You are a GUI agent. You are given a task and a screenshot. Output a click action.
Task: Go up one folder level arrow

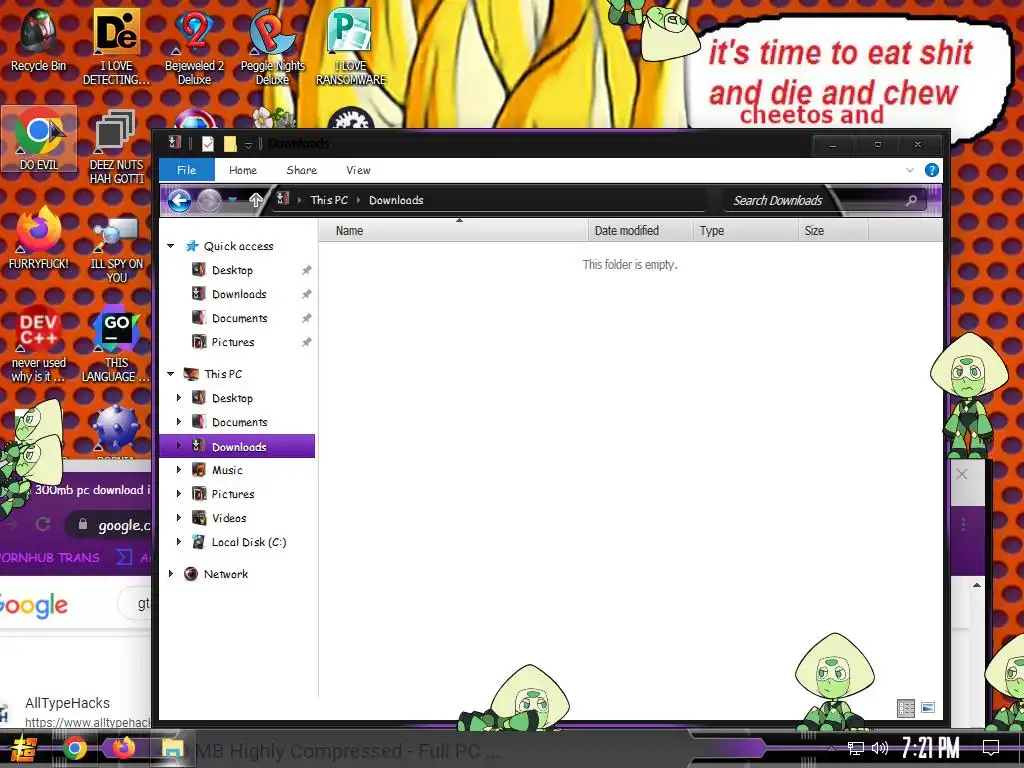(255, 200)
